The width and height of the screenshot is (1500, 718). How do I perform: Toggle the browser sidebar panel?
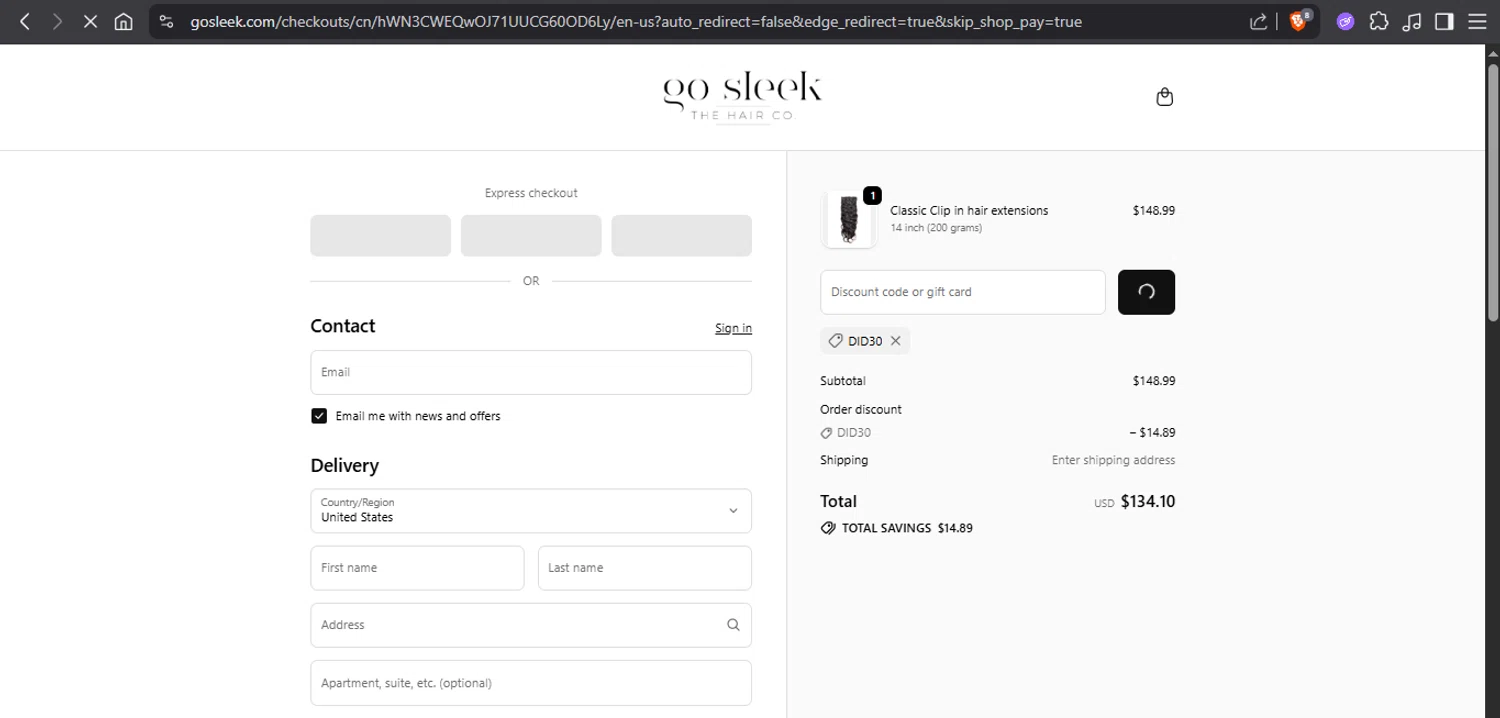pos(1444,21)
